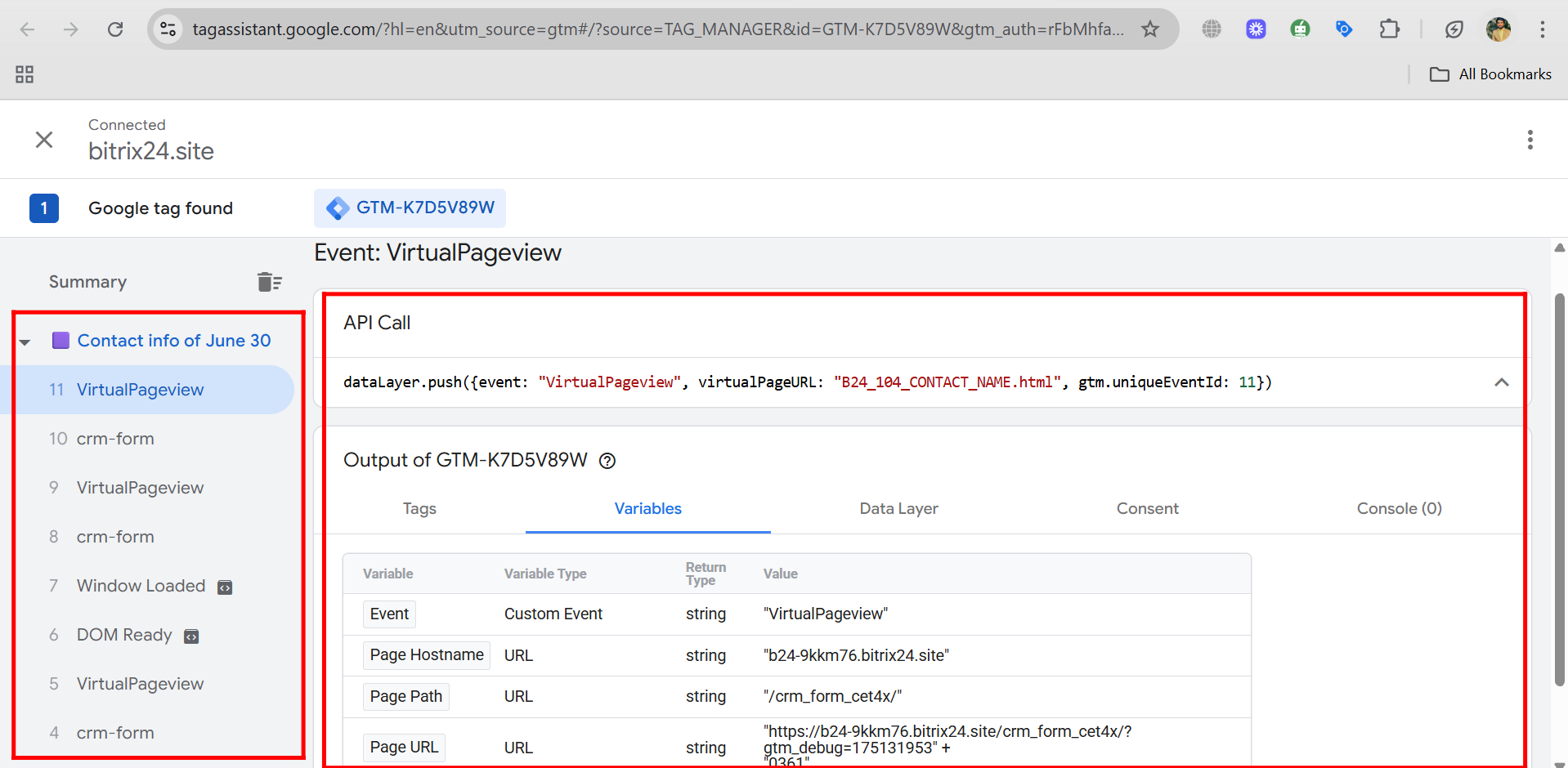This screenshot has height=768, width=1568.
Task: Close the bitrix24.site debug session
Action: point(44,140)
